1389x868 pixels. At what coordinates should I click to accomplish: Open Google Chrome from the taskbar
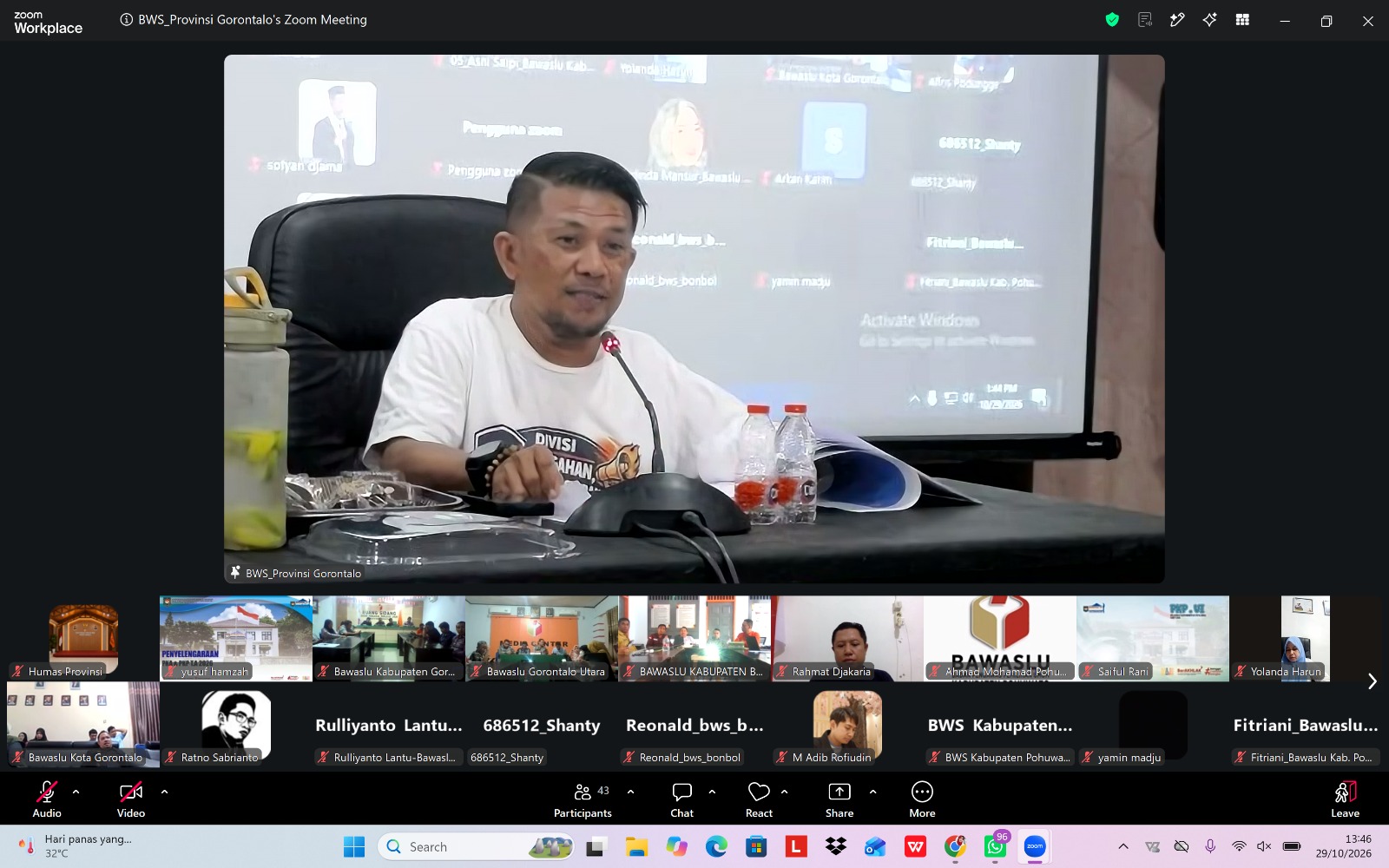(x=955, y=846)
